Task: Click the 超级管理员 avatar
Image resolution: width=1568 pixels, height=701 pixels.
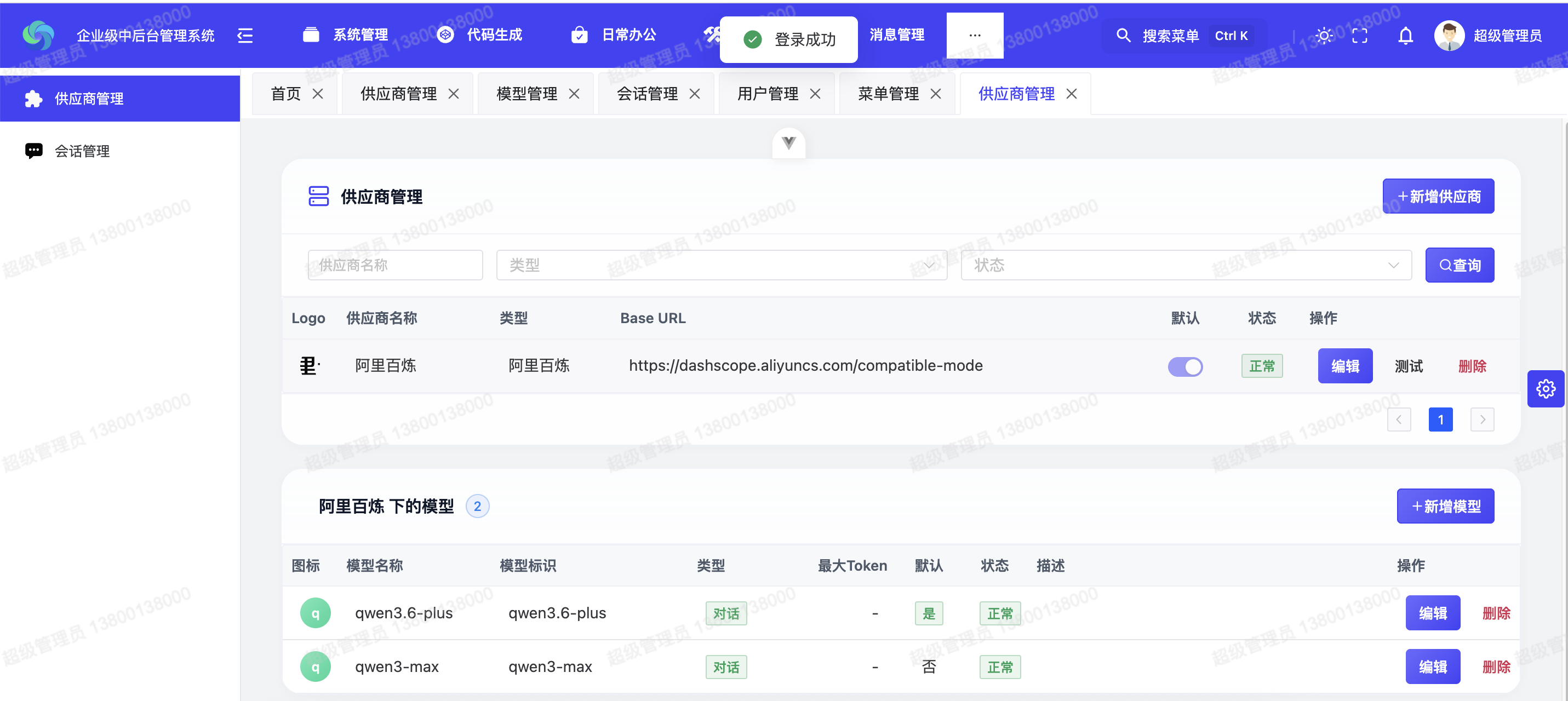Action: (x=1449, y=35)
